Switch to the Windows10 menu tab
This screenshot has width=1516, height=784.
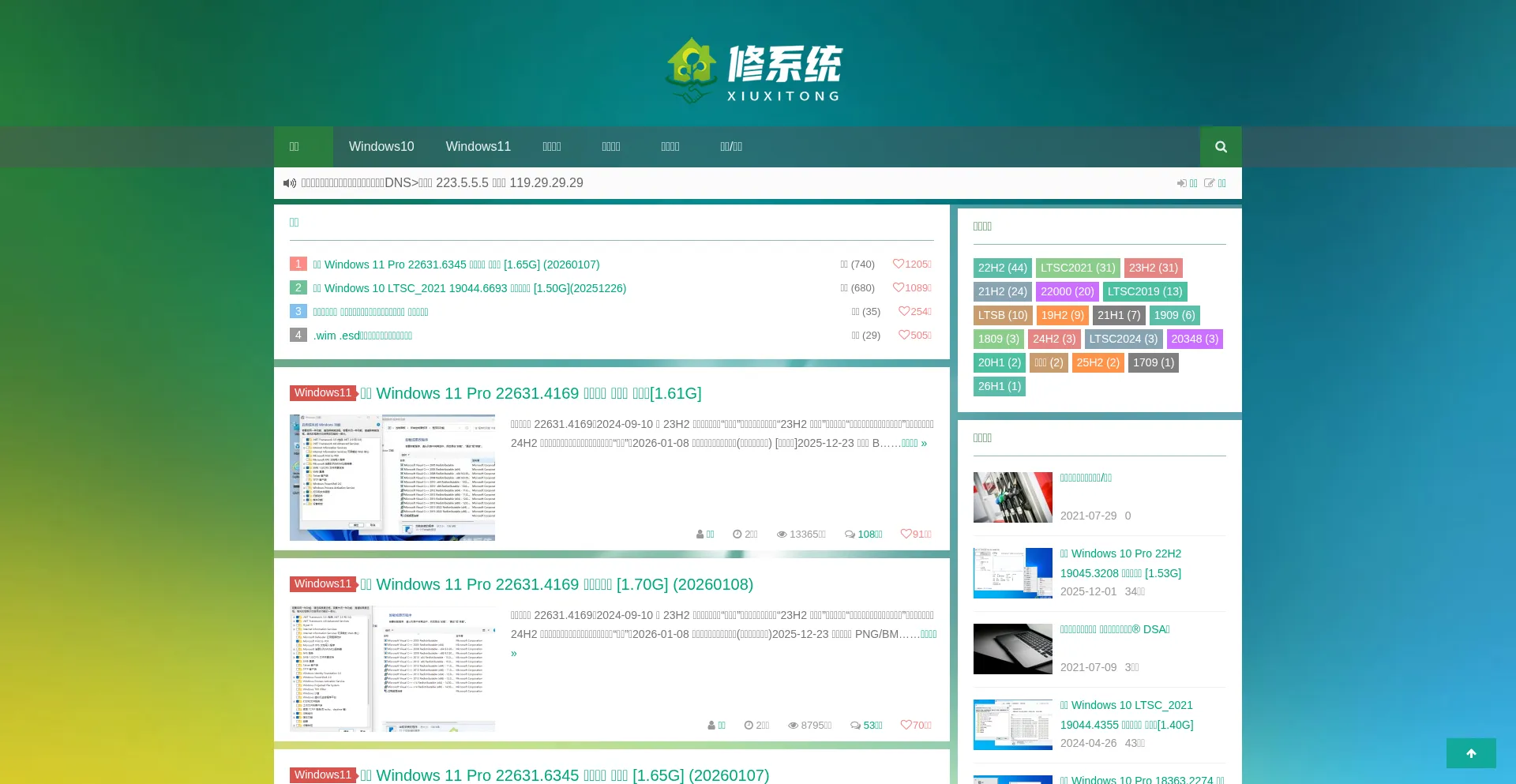click(x=381, y=146)
